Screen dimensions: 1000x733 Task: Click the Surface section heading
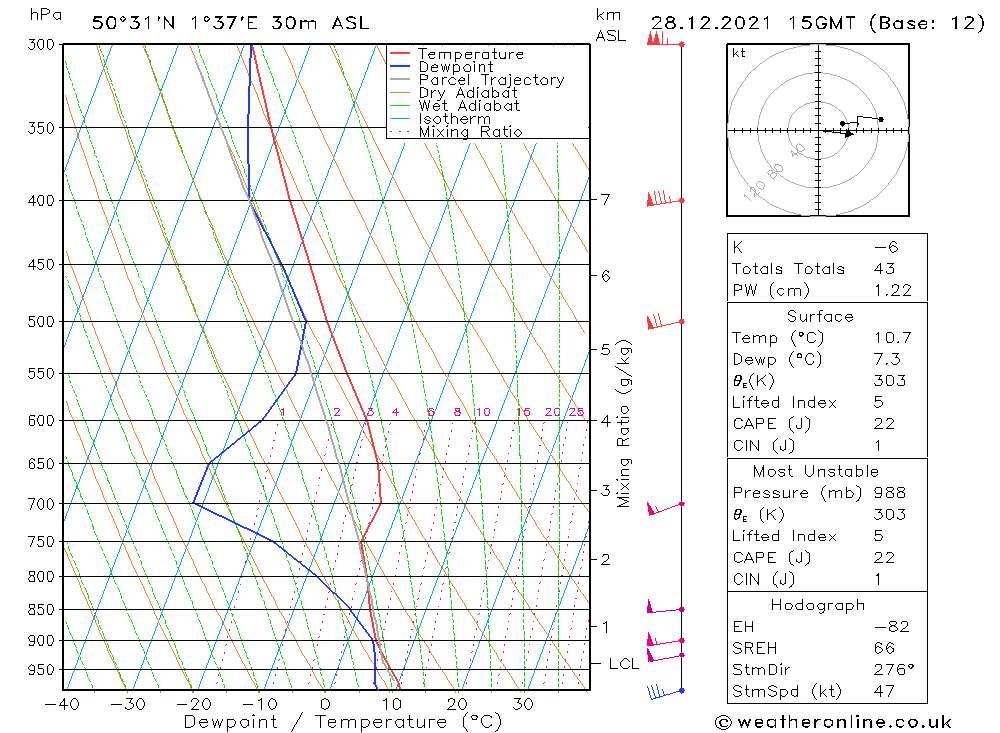[x=820, y=316]
